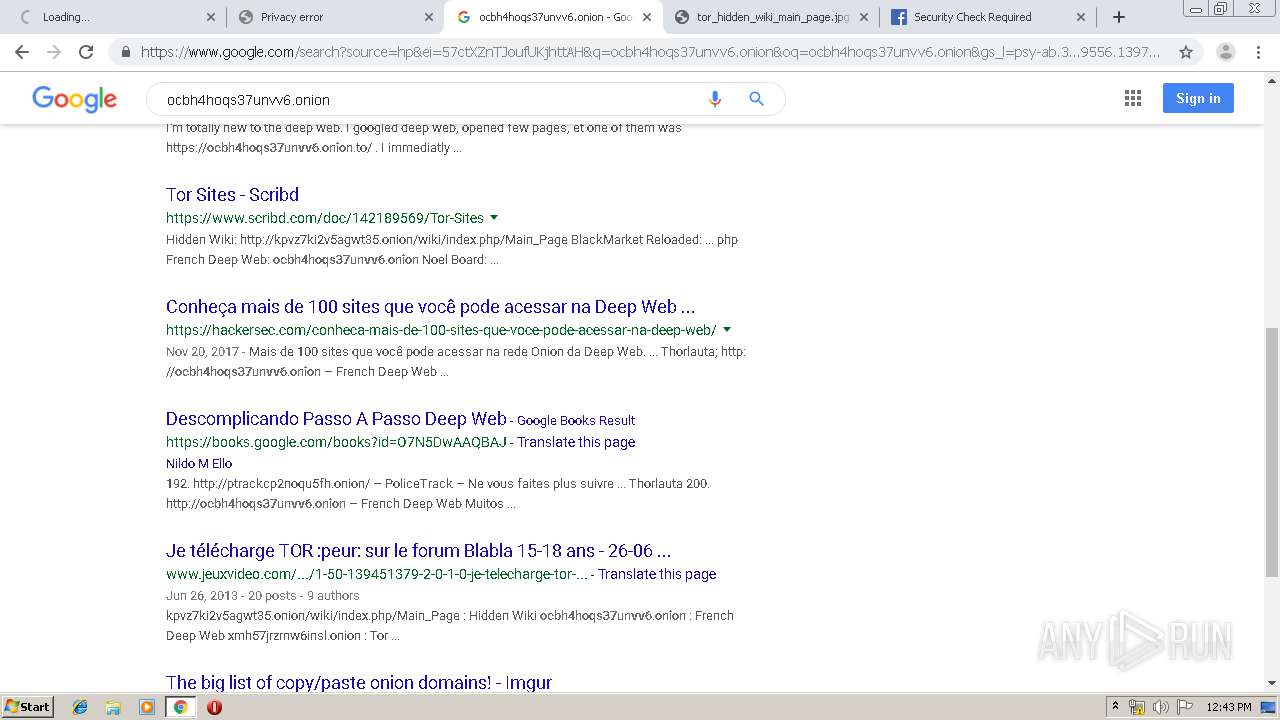Close the active Google search tab
Screen dimensions: 1280x720
(x=646, y=17)
